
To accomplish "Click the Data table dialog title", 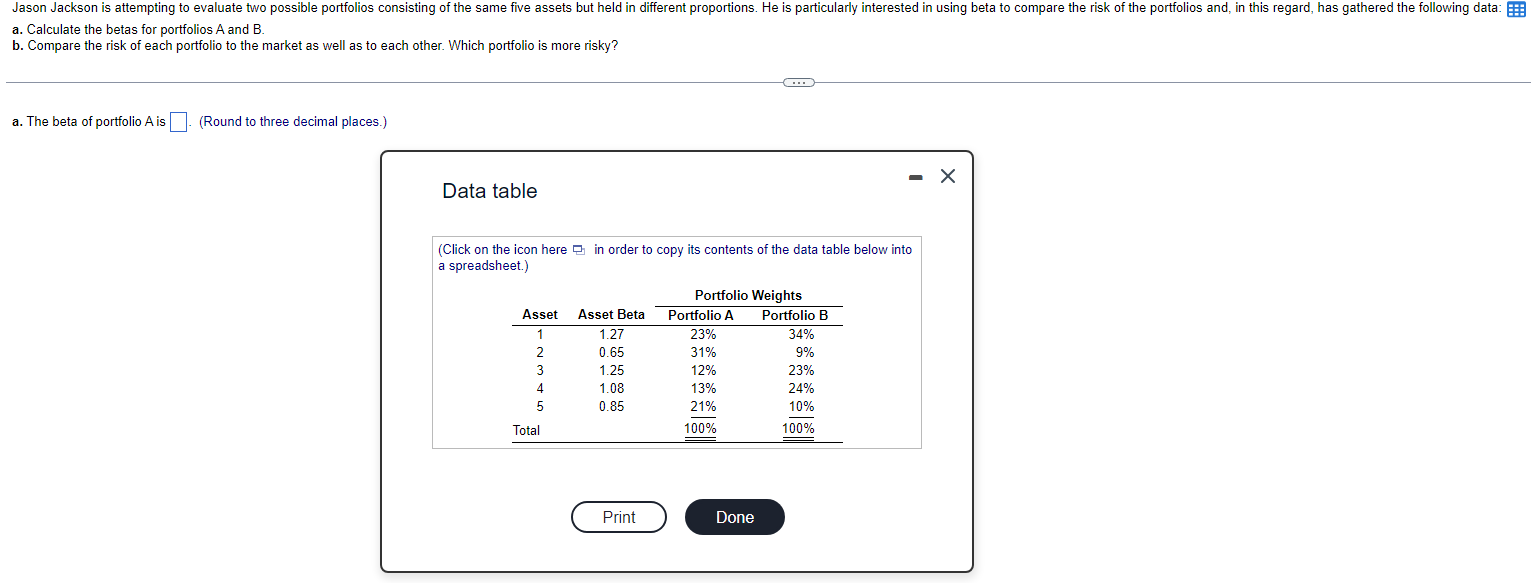I will pyautogui.click(x=489, y=191).
